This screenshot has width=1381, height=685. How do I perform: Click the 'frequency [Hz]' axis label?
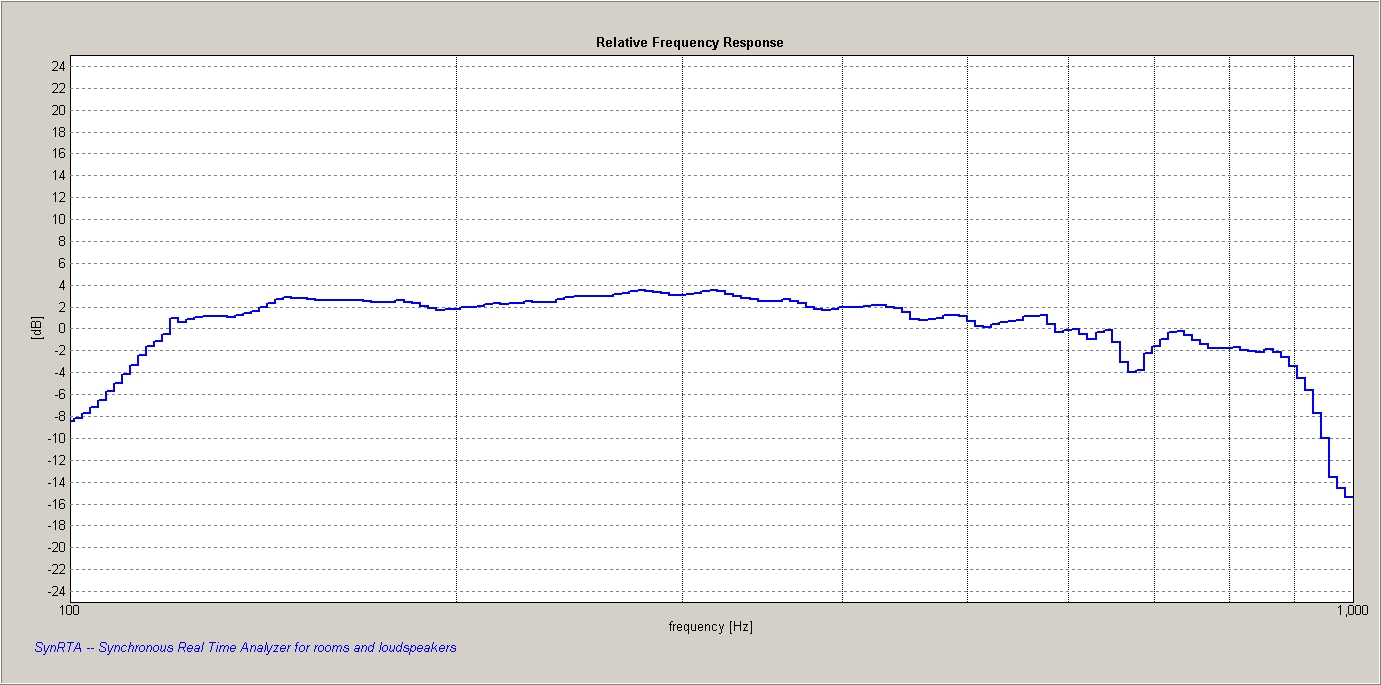710,627
